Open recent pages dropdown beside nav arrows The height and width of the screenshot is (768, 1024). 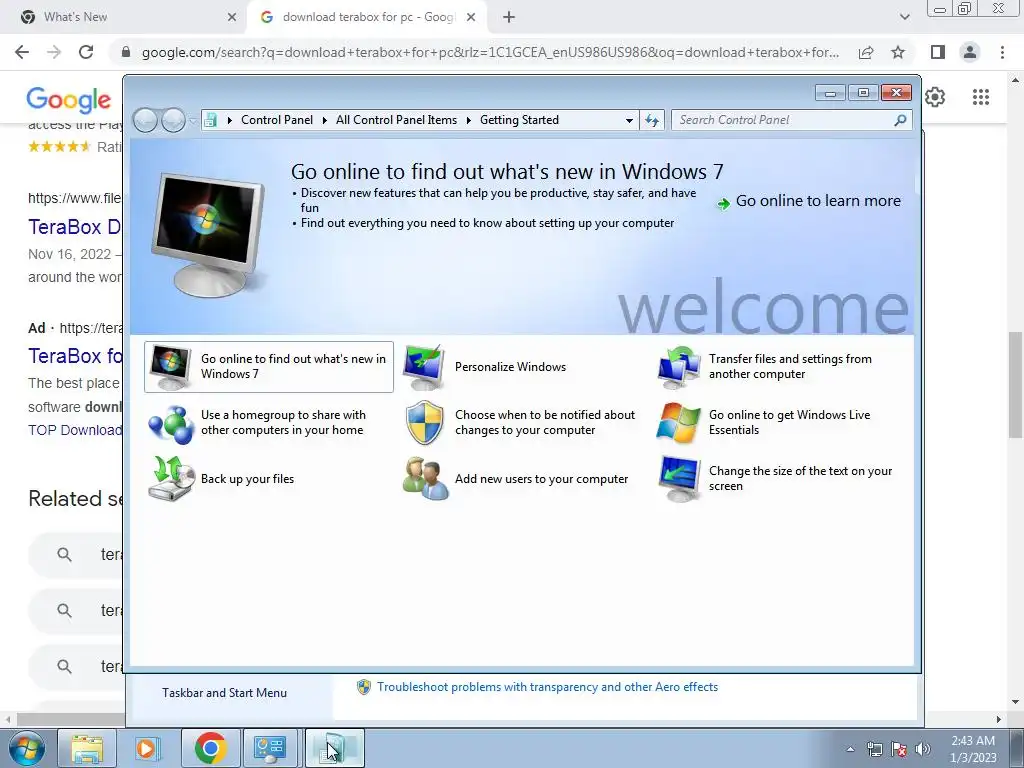(193, 120)
